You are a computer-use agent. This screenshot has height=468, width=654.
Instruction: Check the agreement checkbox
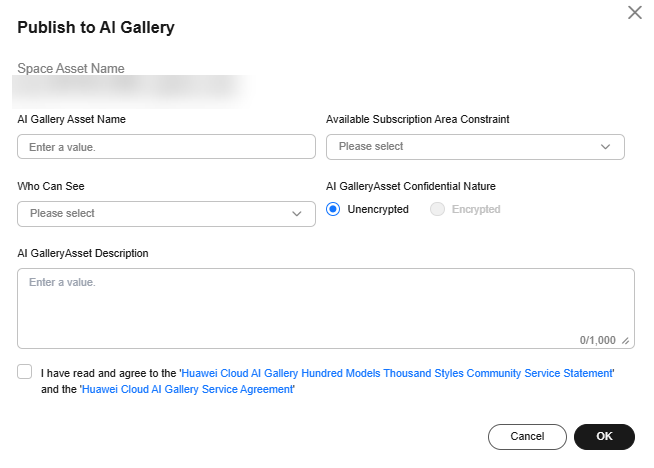pos(25,372)
